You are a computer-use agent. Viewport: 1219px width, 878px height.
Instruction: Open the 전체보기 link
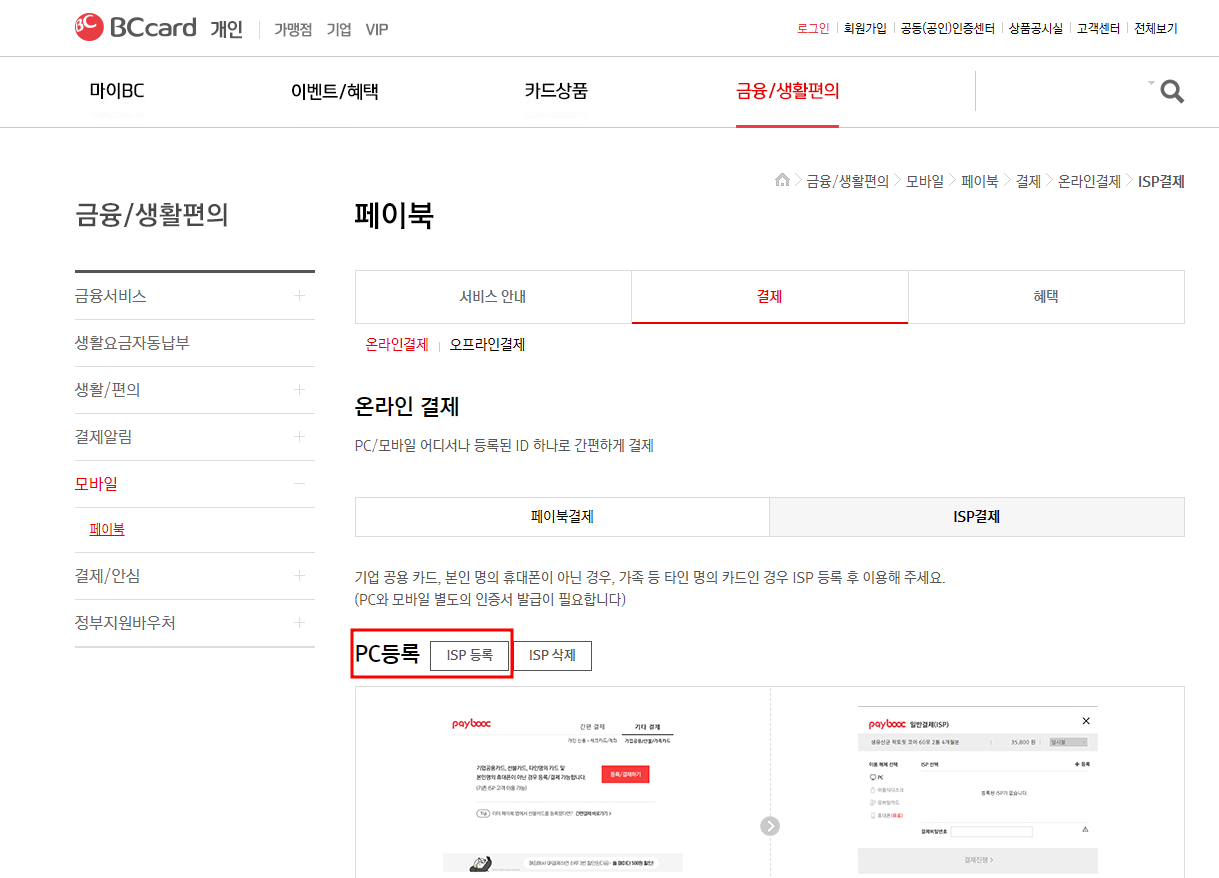(x=1156, y=28)
